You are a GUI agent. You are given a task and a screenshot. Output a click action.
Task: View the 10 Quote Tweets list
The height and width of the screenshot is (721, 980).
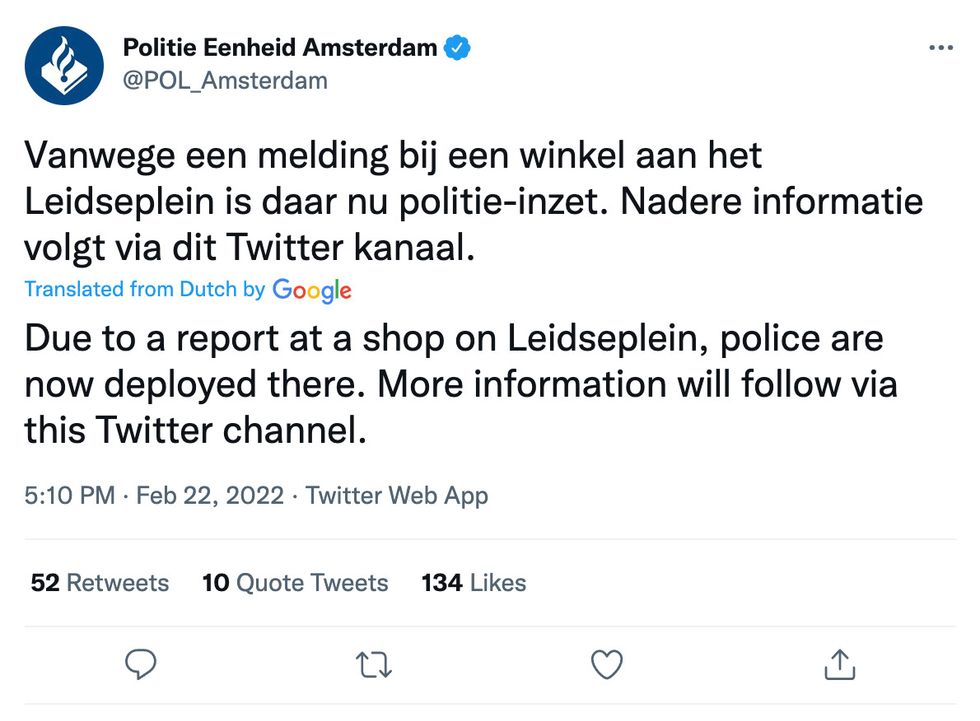[x=295, y=583]
